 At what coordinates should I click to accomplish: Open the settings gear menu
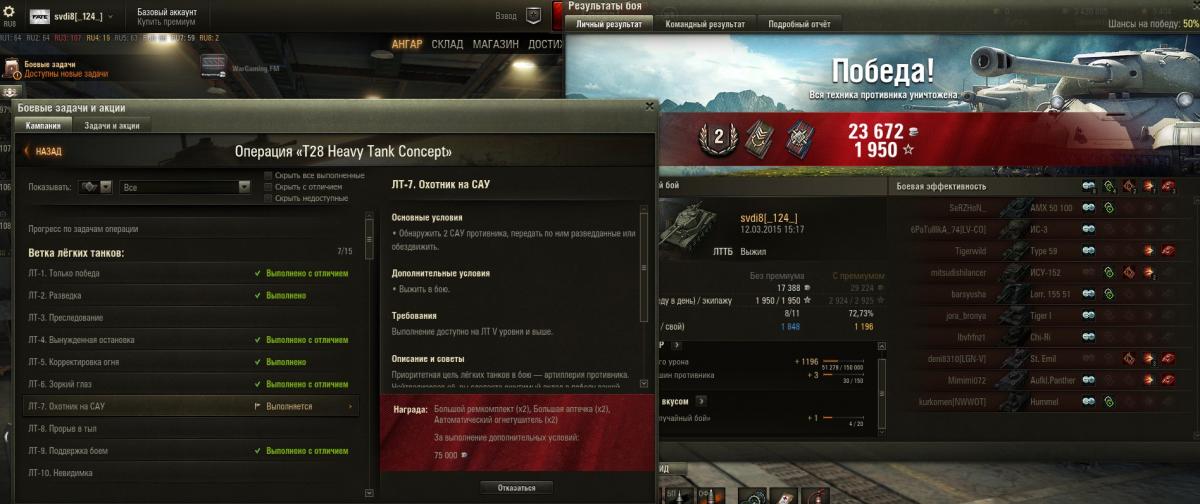pos(9,8)
